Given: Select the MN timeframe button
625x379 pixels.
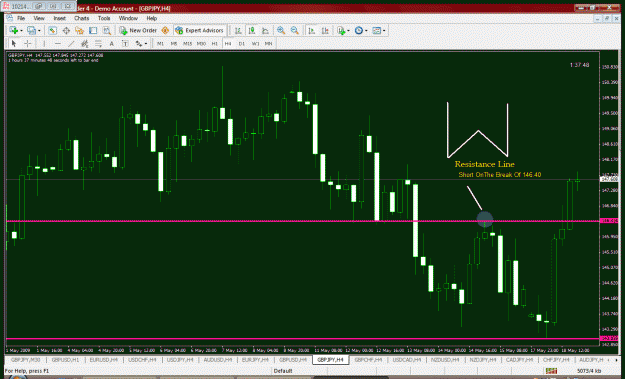Looking at the screenshot, I should [269, 43].
